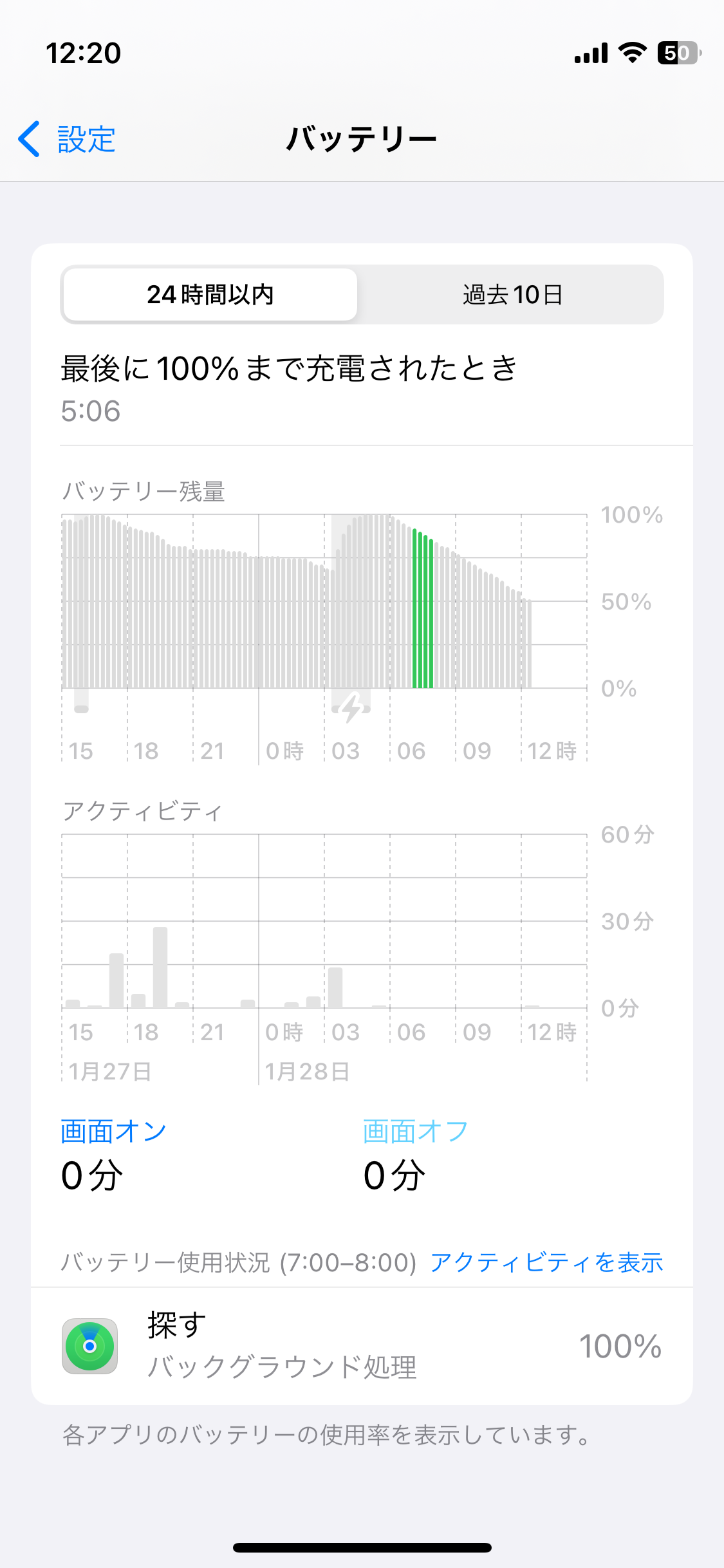Tap the activity bar at 03

coord(335,987)
